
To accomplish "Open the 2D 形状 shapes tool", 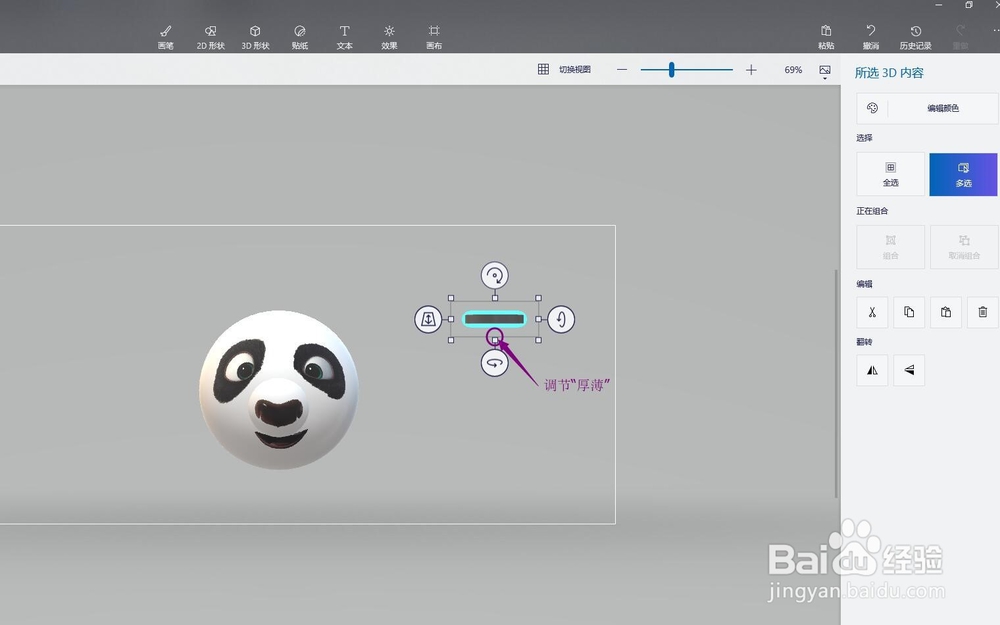I will (210, 37).
